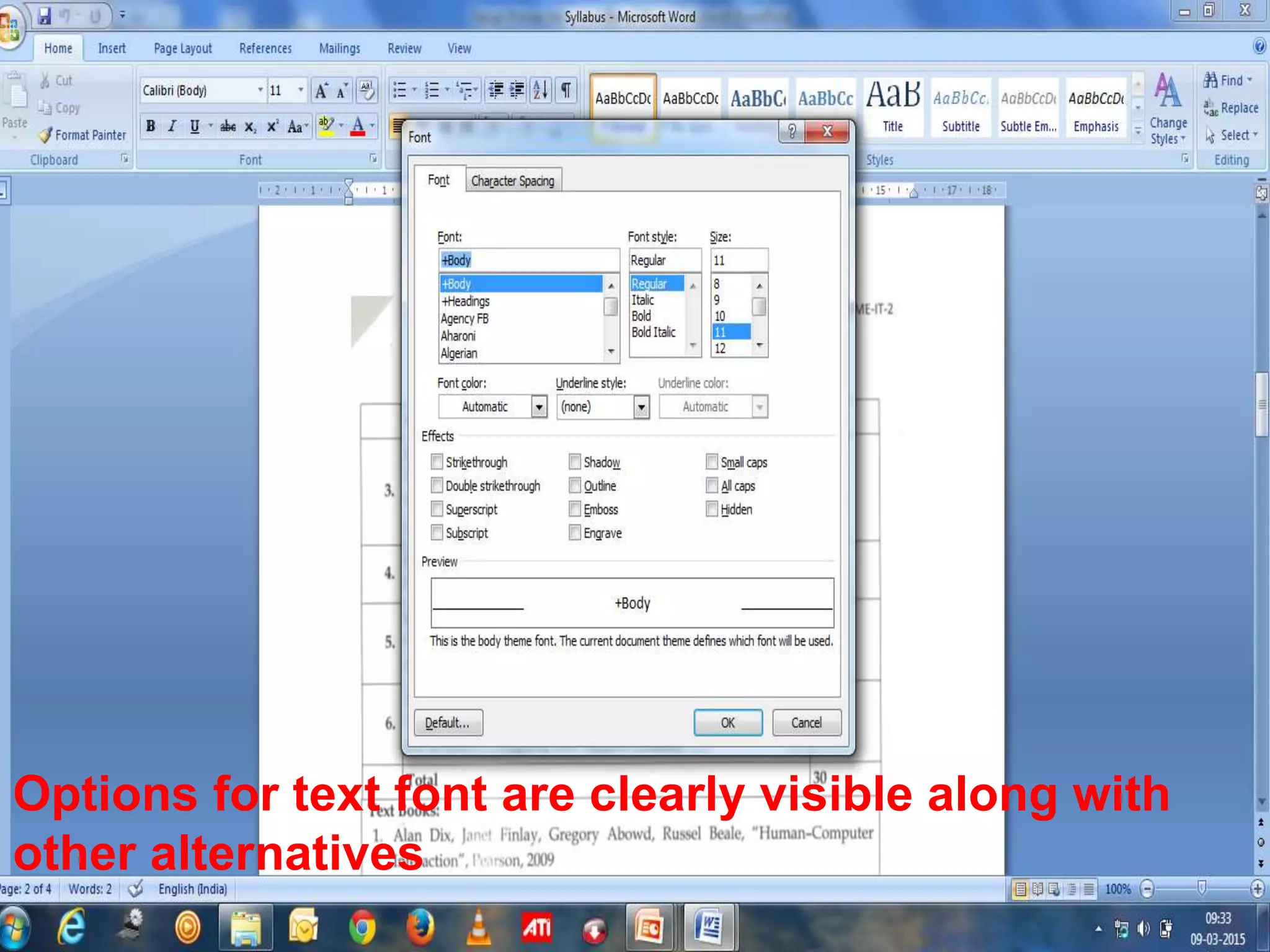Switch to Character Spacing tab
The height and width of the screenshot is (952, 1270).
pyautogui.click(x=512, y=181)
